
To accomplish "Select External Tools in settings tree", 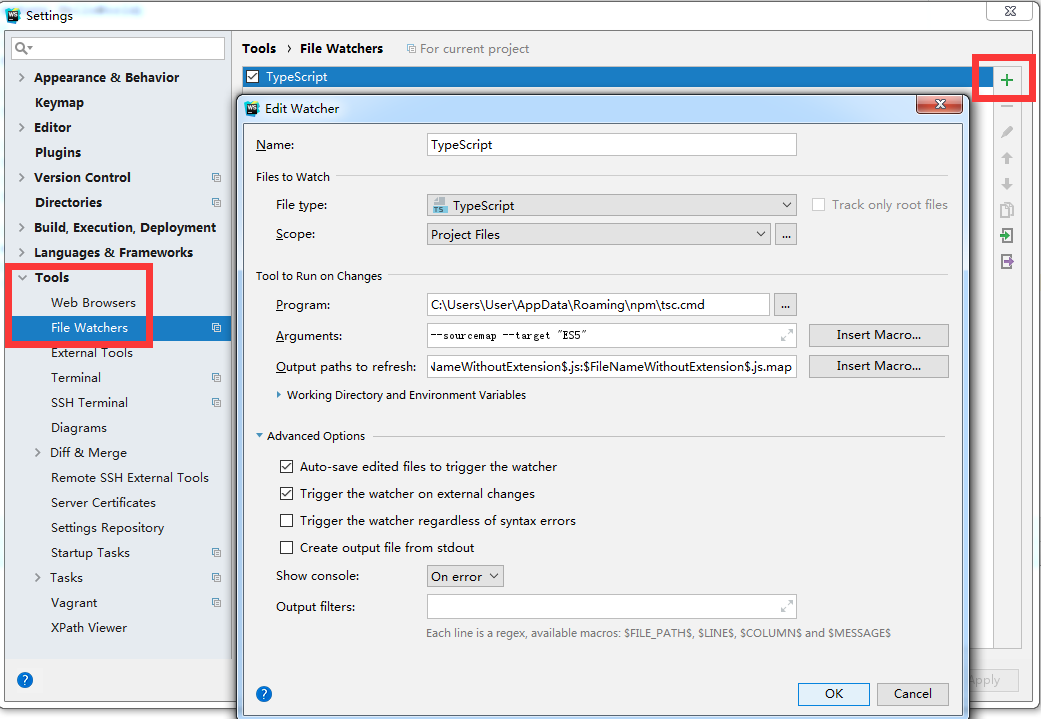I will click(92, 353).
